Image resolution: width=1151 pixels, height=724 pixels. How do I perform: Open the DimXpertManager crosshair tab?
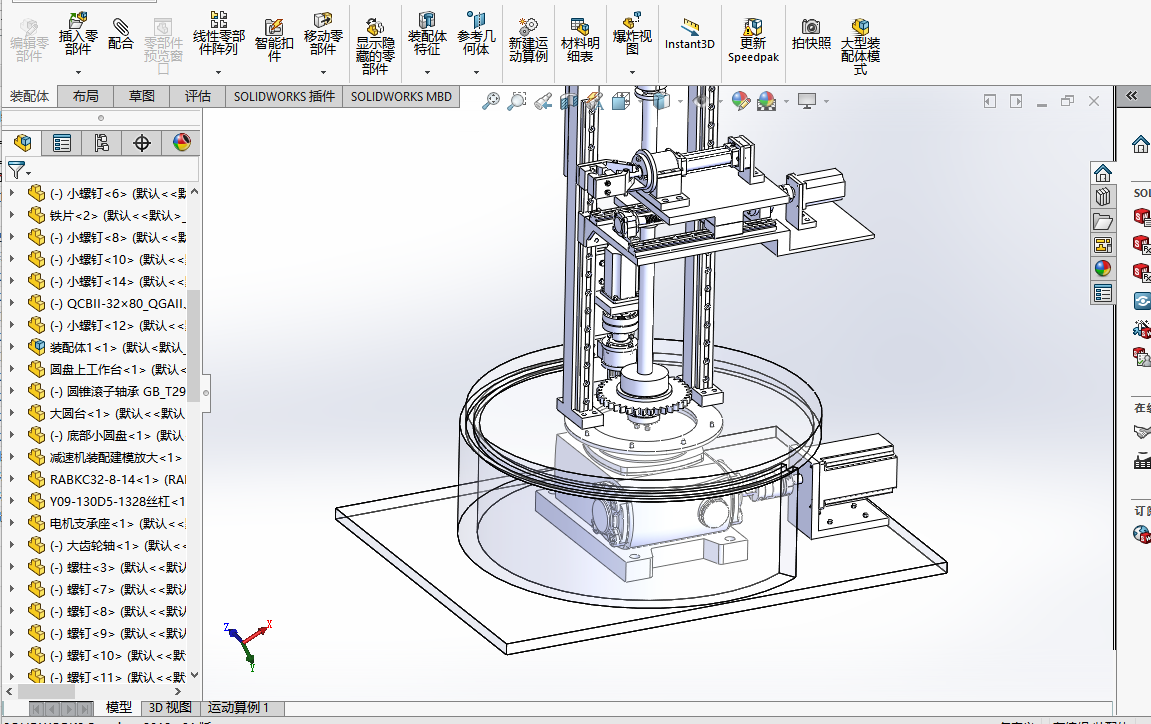[142, 142]
